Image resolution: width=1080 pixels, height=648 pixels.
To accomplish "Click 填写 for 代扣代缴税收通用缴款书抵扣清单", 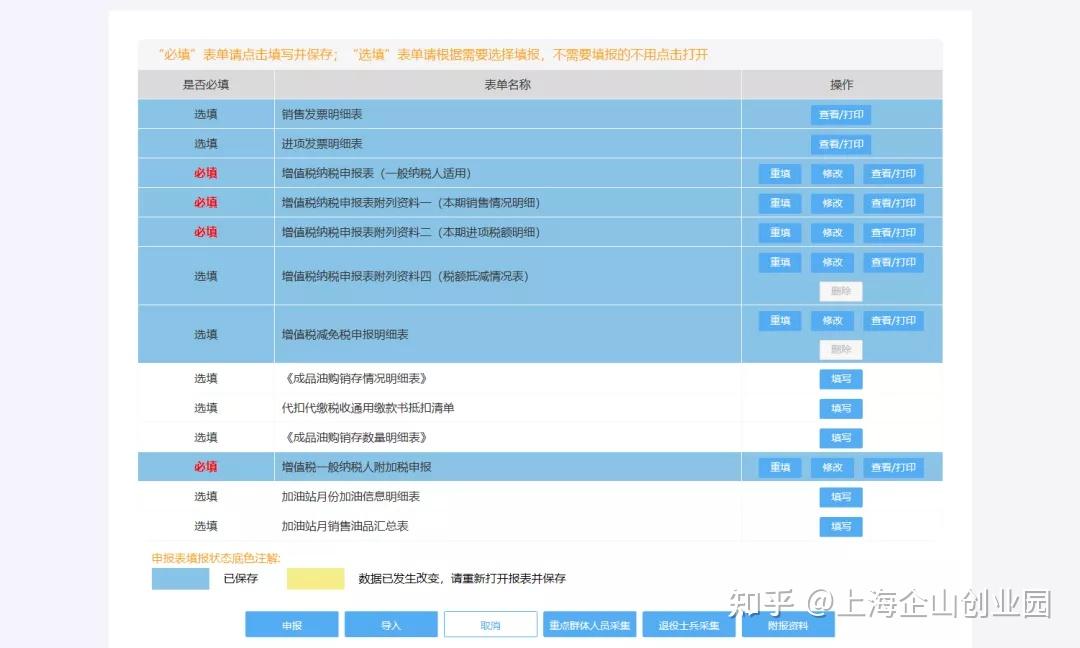I will (x=840, y=408).
